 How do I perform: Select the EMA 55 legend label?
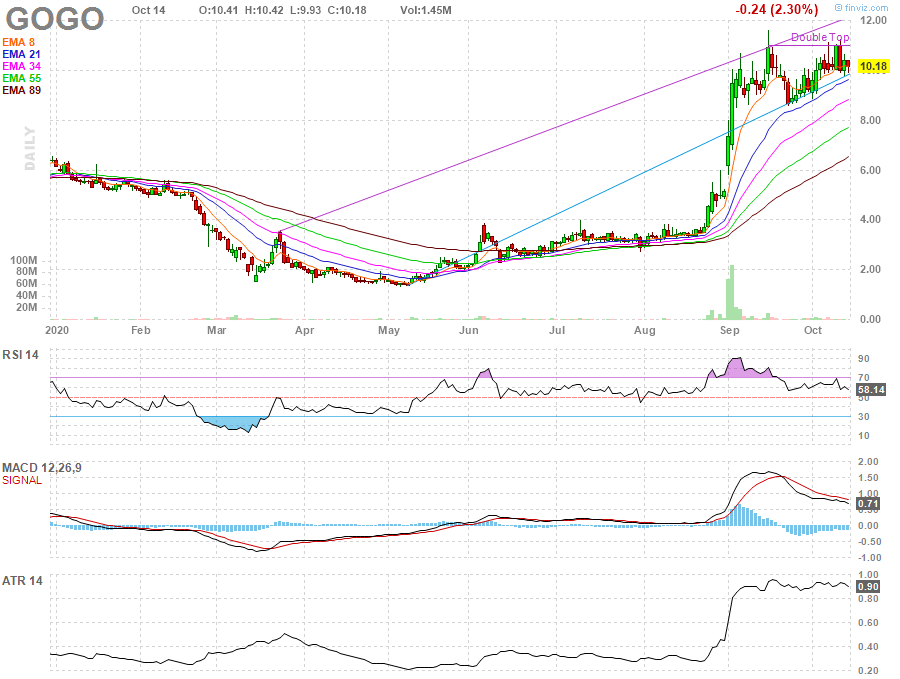(x=21, y=78)
